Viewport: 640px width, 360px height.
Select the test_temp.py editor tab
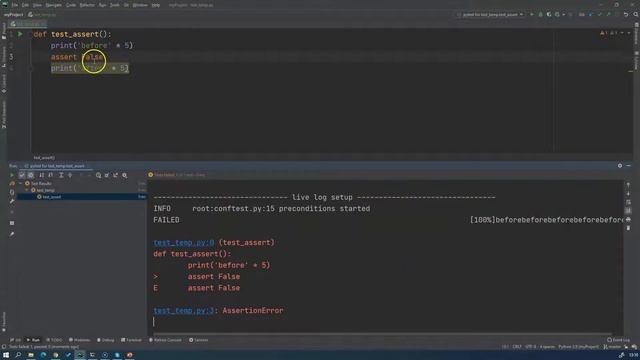pos(28,24)
